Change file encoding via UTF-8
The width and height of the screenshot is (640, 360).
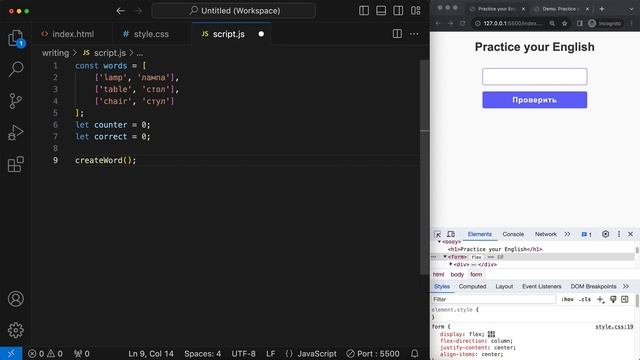pyautogui.click(x=243, y=353)
